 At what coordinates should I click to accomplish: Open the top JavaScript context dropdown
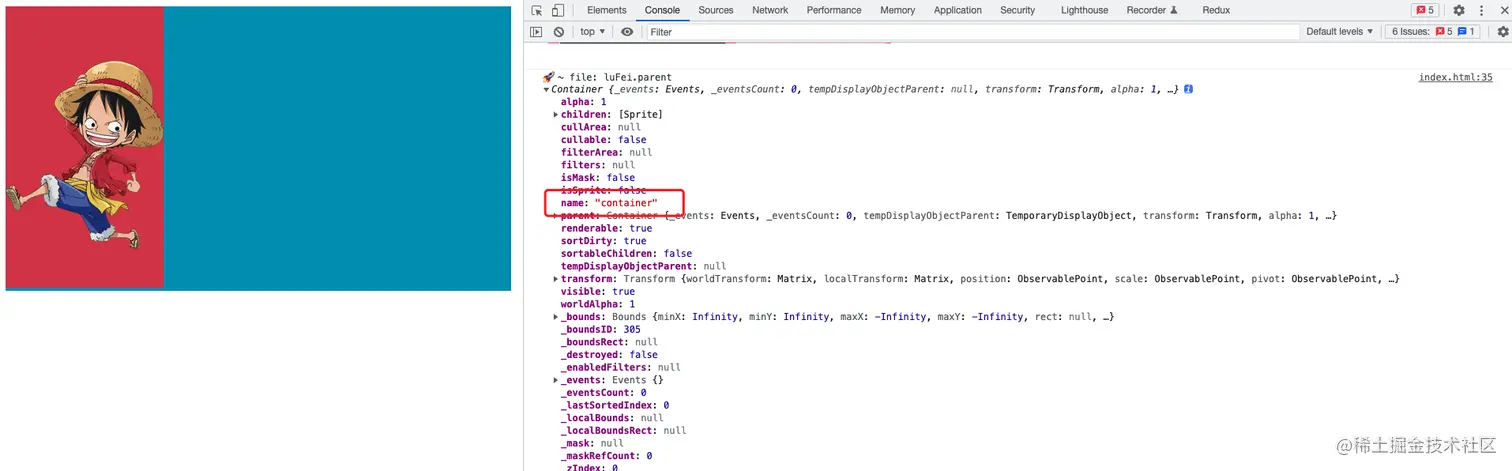[x=592, y=32]
